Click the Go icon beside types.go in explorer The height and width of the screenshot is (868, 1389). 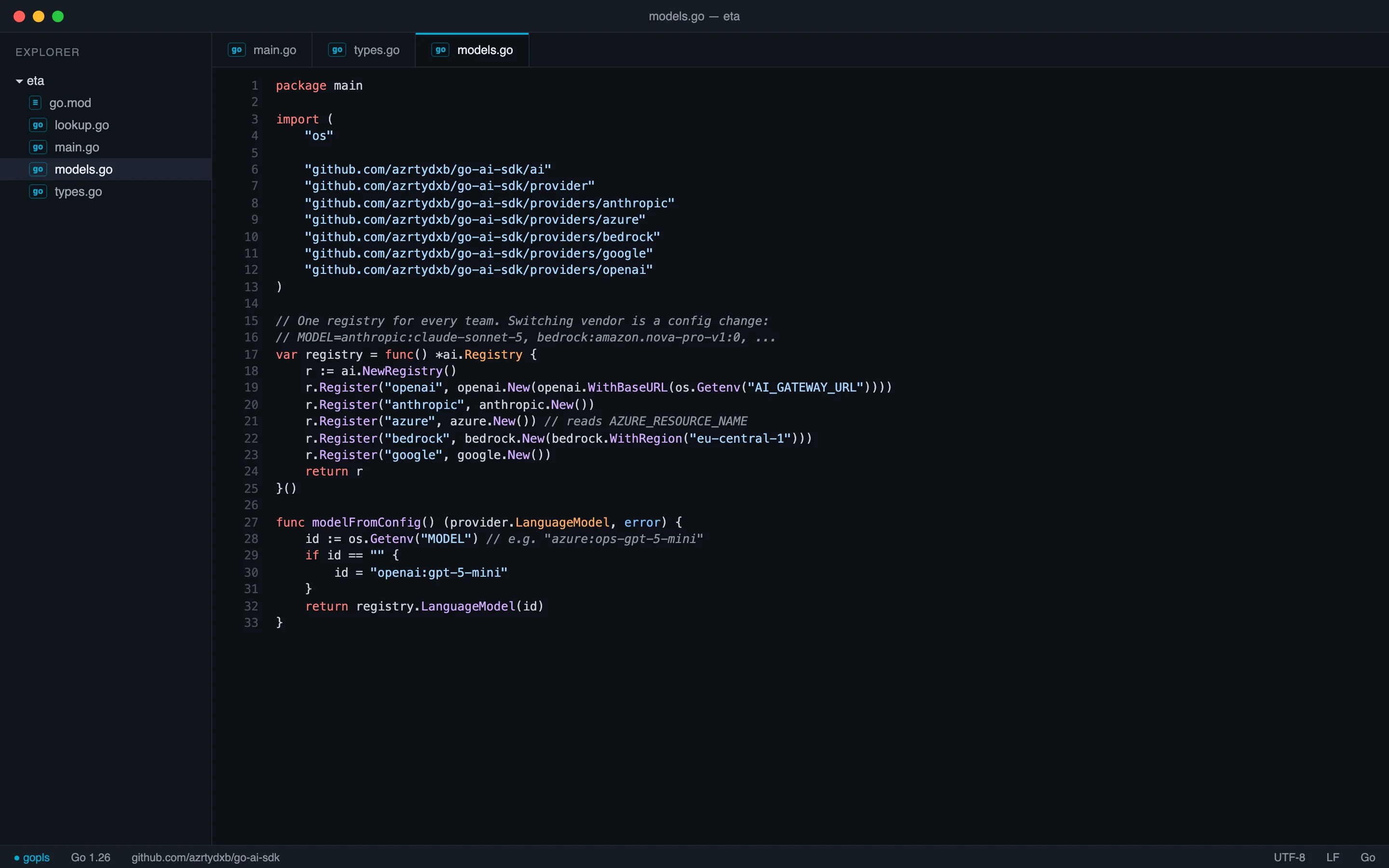[38, 192]
